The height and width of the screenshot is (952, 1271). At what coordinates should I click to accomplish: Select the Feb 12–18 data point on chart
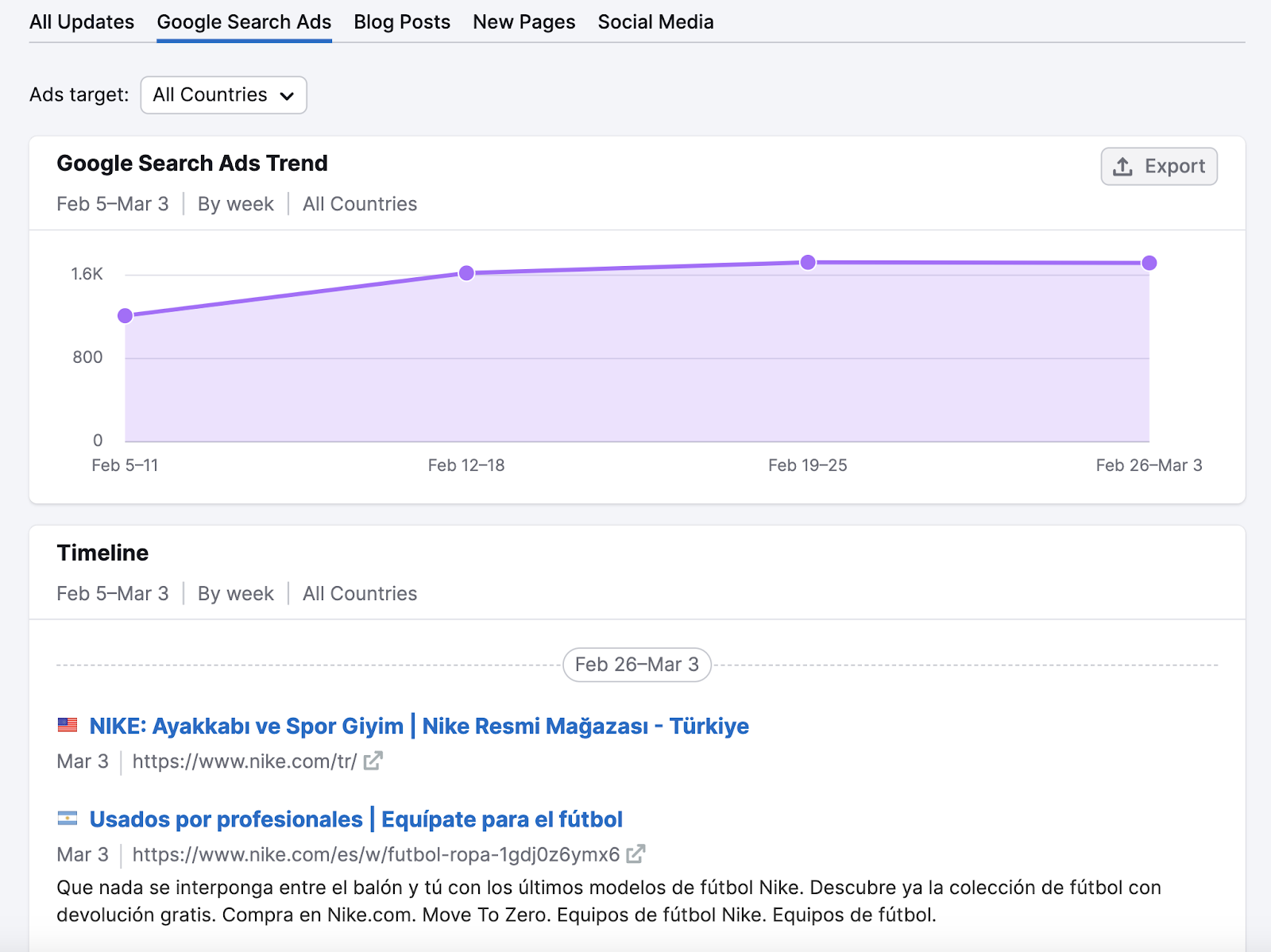tap(466, 273)
